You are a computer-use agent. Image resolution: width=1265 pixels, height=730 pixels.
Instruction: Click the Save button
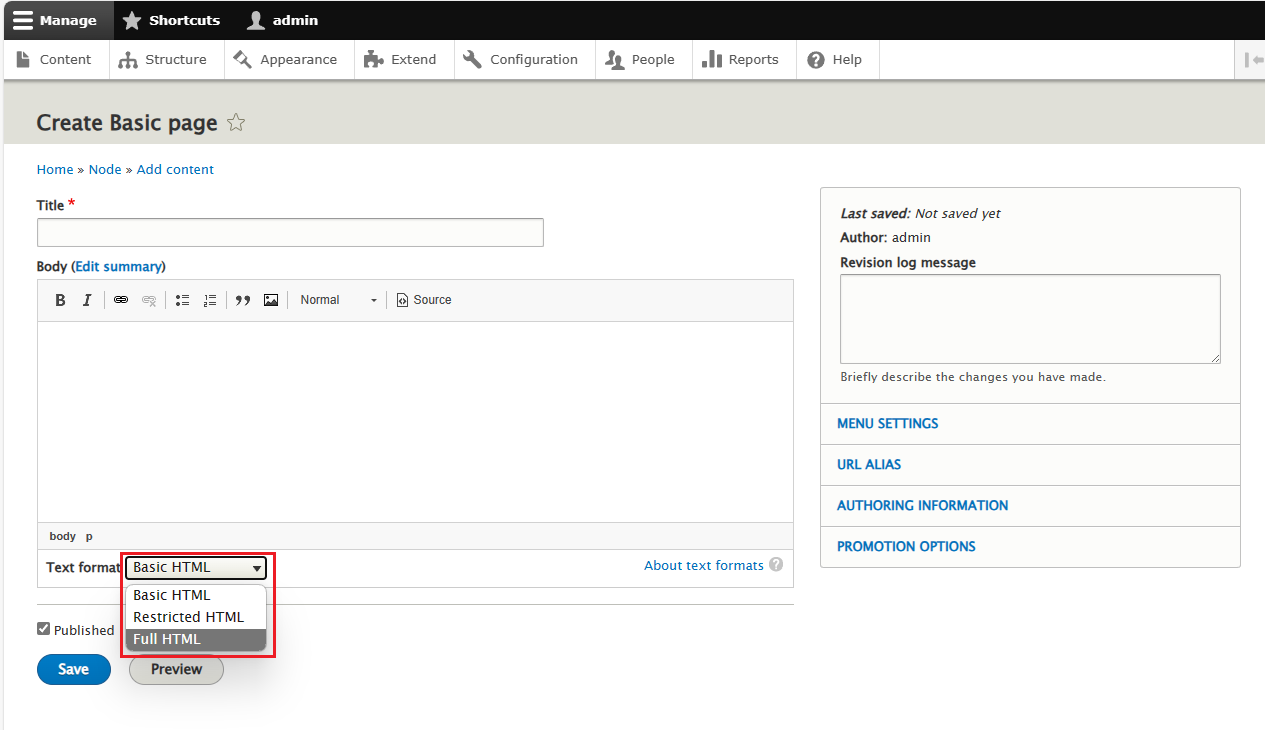pyautogui.click(x=74, y=669)
